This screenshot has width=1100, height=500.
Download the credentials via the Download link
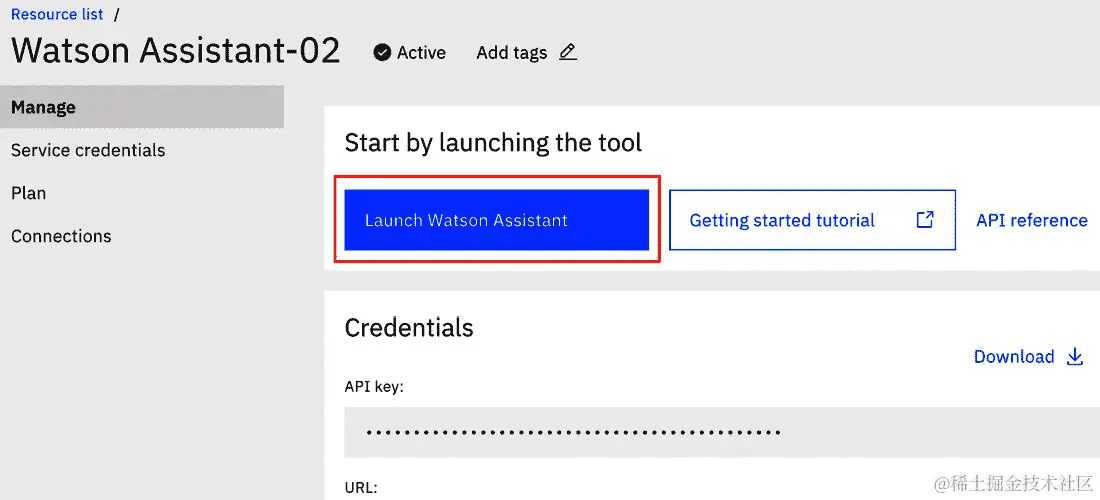click(1014, 357)
